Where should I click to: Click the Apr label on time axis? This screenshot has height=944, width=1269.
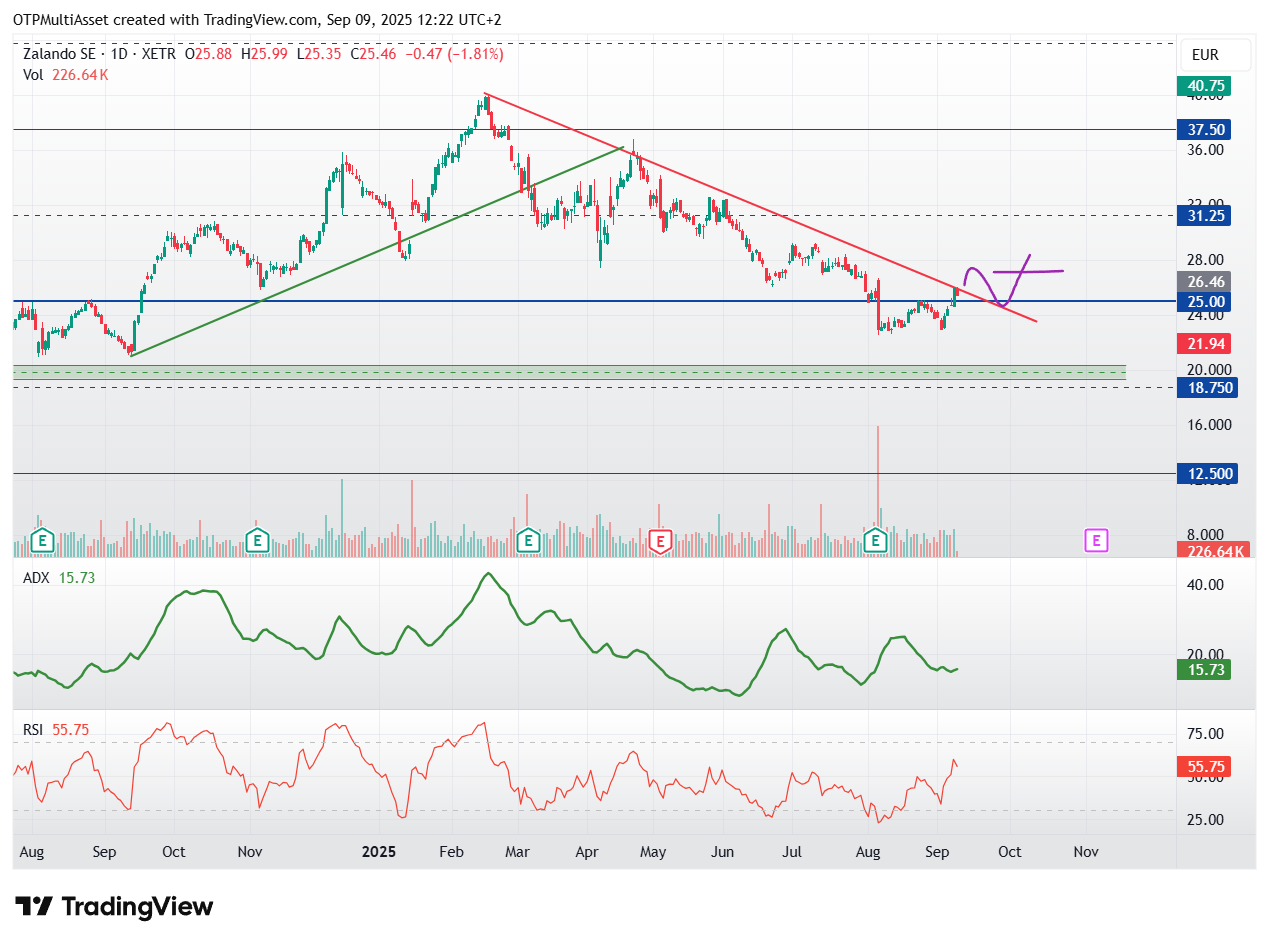tap(587, 852)
